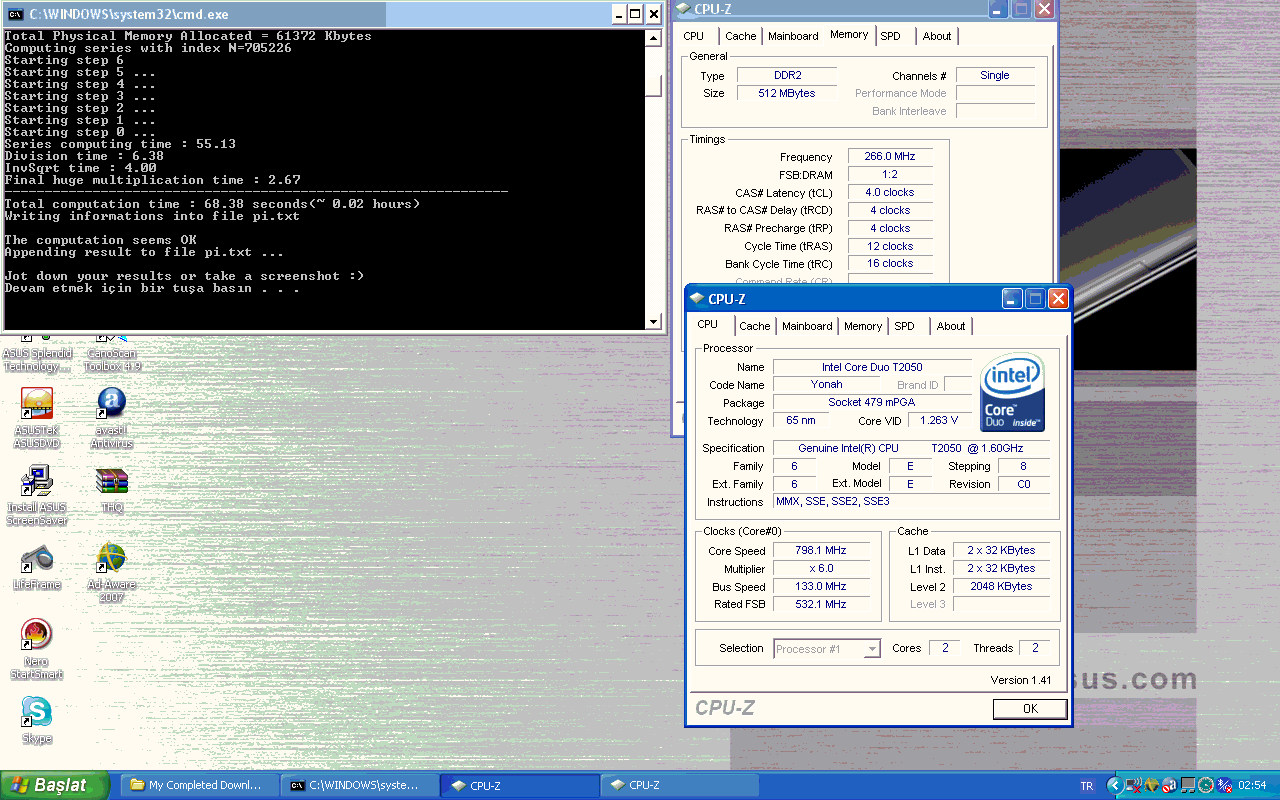Screen dimensions: 1280x800
Task: Click the Rated FSB value 532.1 MHz
Action: pos(821,604)
